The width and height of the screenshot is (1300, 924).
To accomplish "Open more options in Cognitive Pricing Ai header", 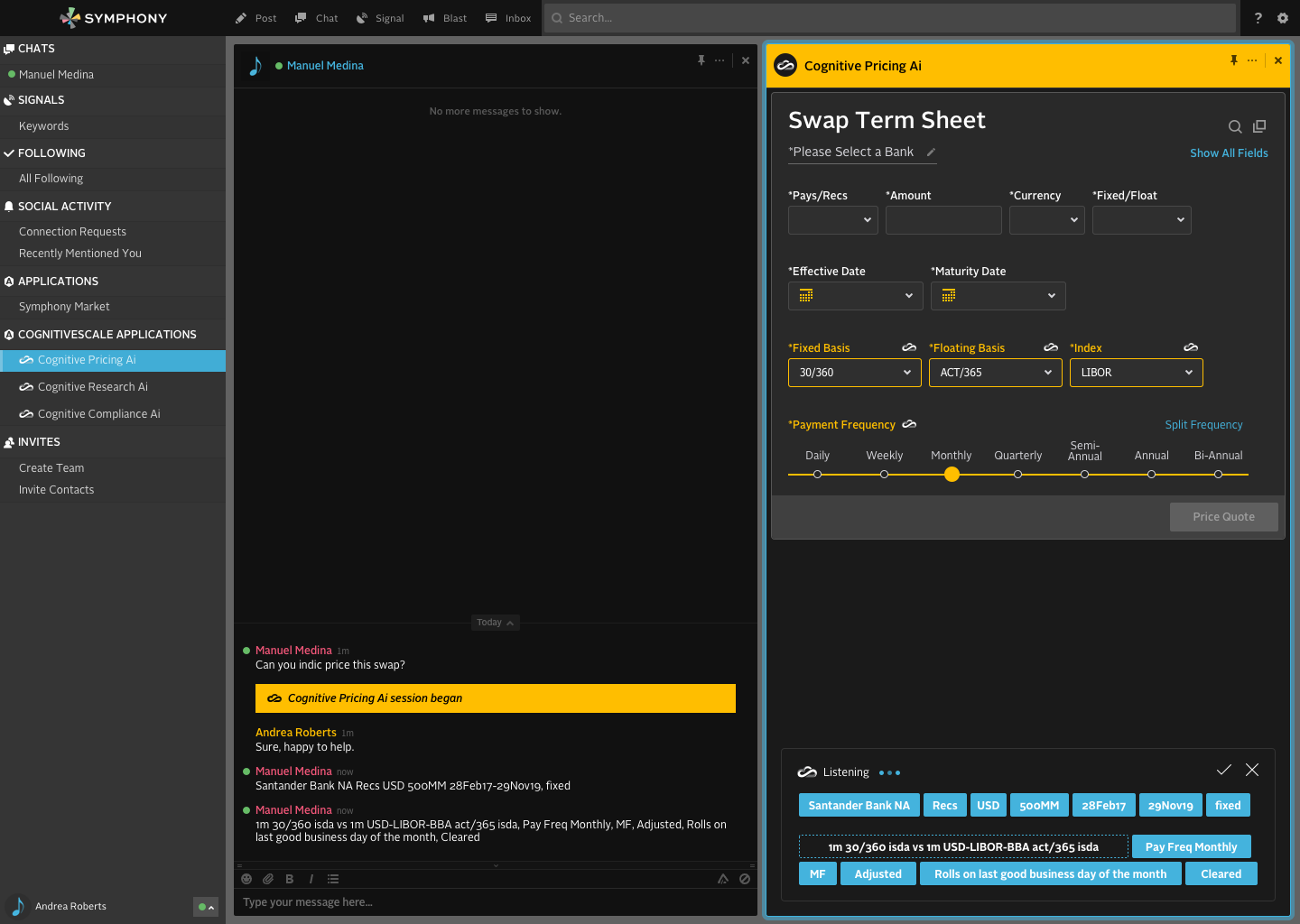I will coord(1252,60).
